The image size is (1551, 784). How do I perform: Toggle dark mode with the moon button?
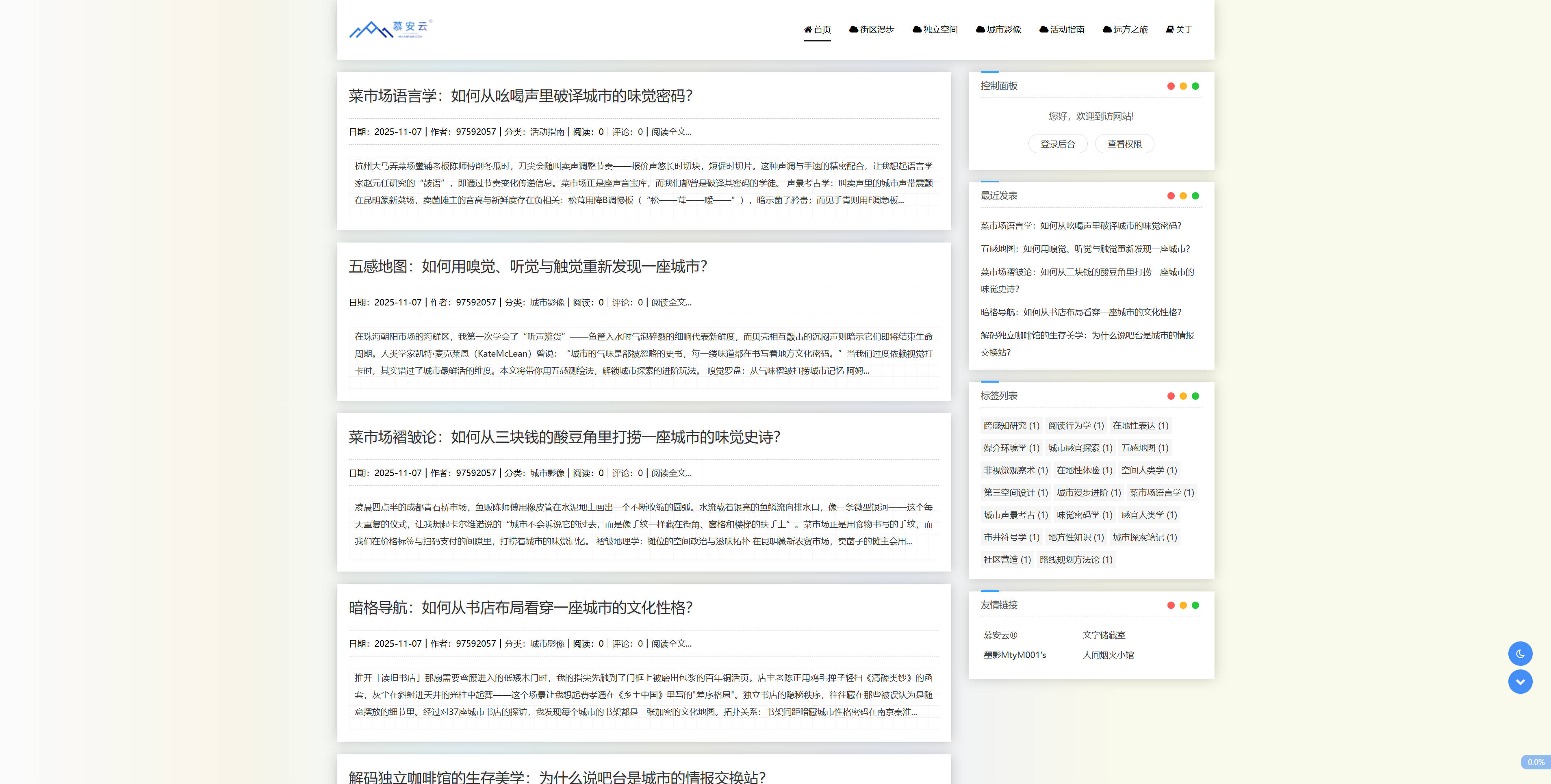(x=1520, y=654)
